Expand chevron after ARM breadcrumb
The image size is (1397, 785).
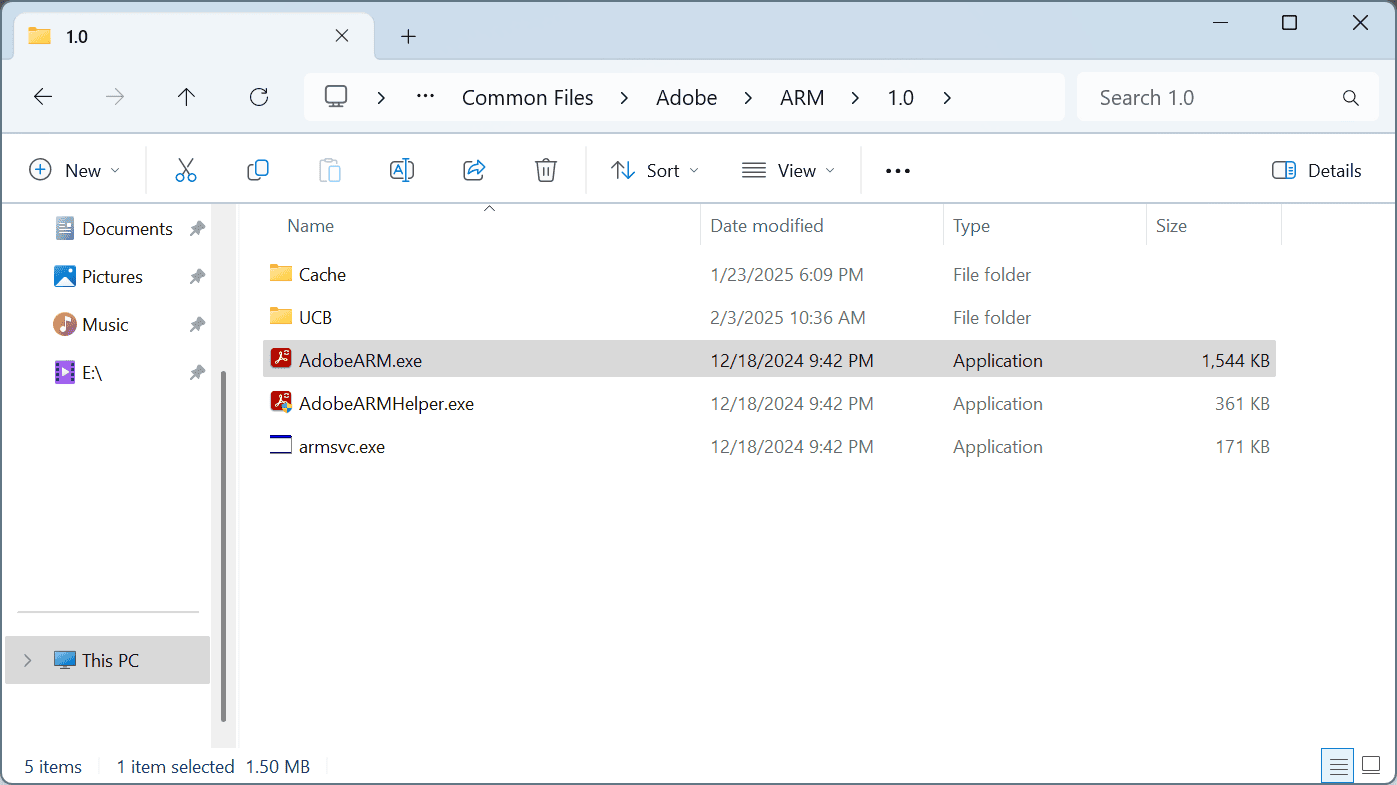pyautogui.click(x=855, y=97)
